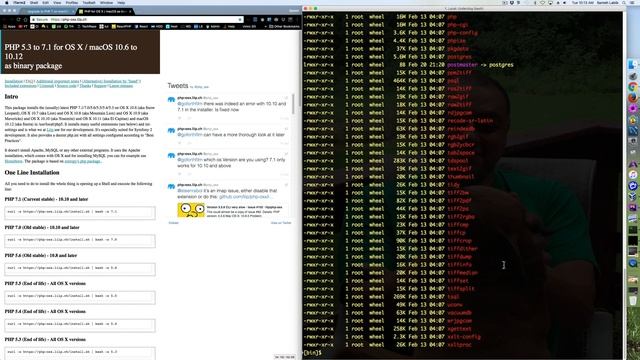Screen dimensions: 640x360
Task: Select the 'PHP for OS X / macOS' tab
Action: pos(104,11)
